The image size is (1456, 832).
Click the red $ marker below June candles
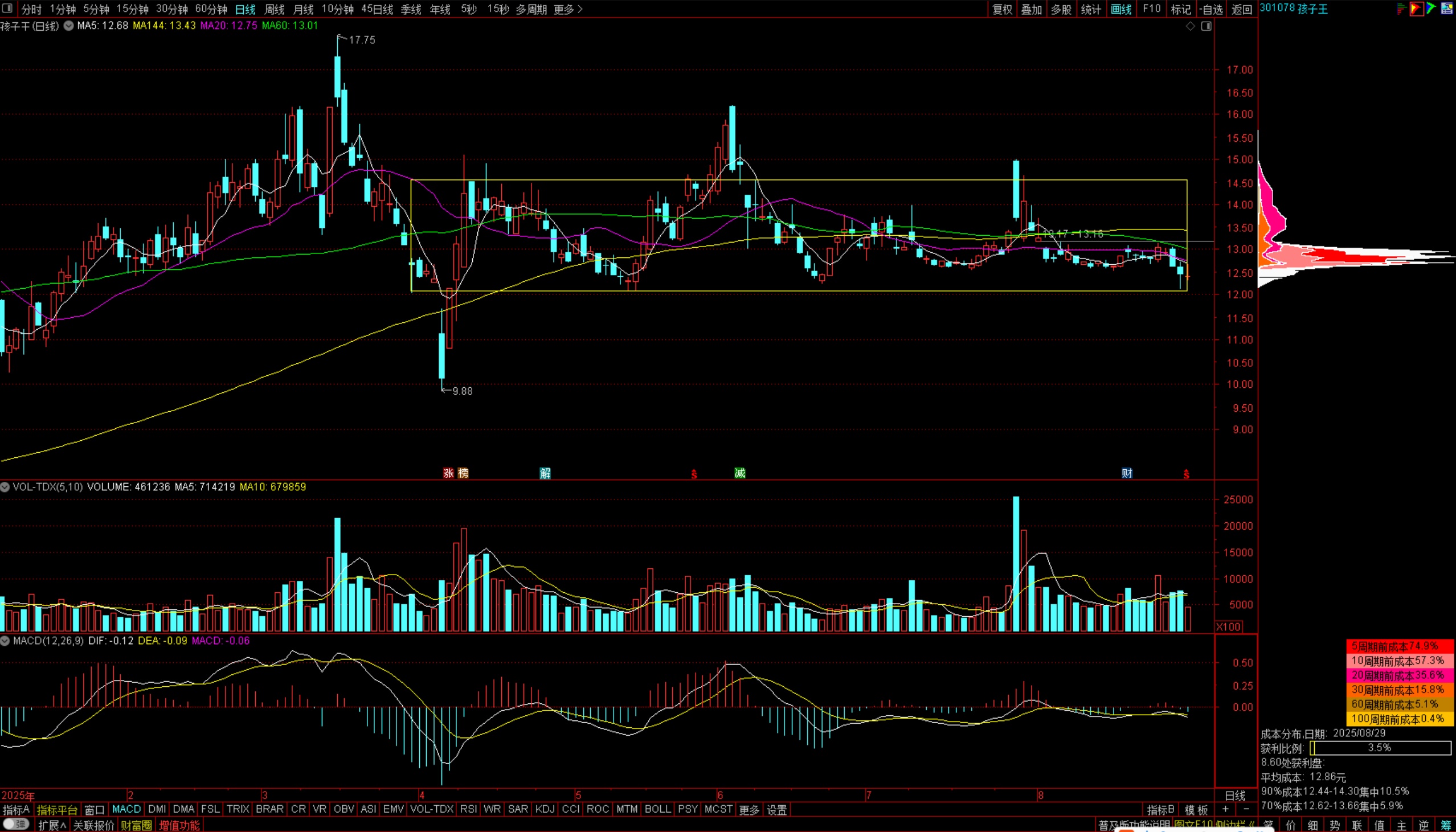tap(694, 474)
